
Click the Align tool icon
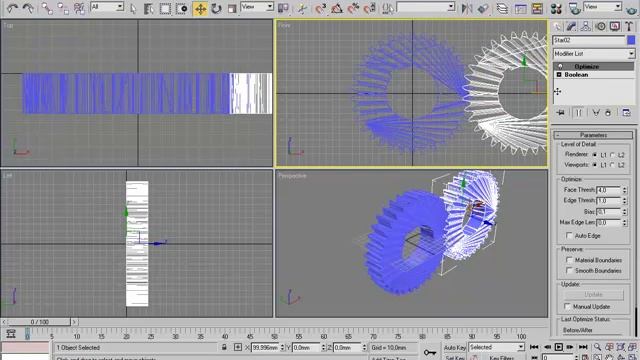pyautogui.click(x=483, y=8)
